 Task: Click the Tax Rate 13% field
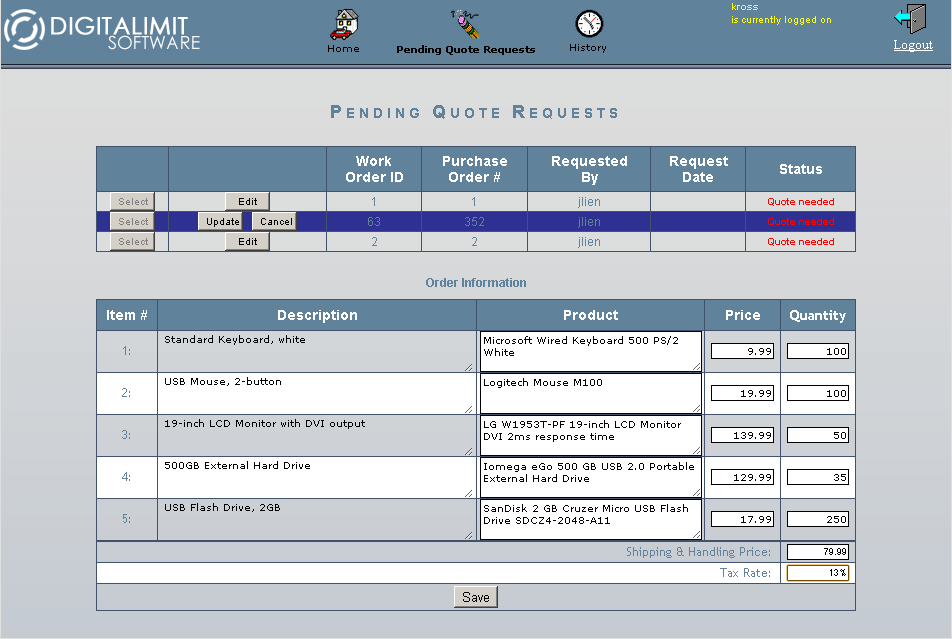818,573
